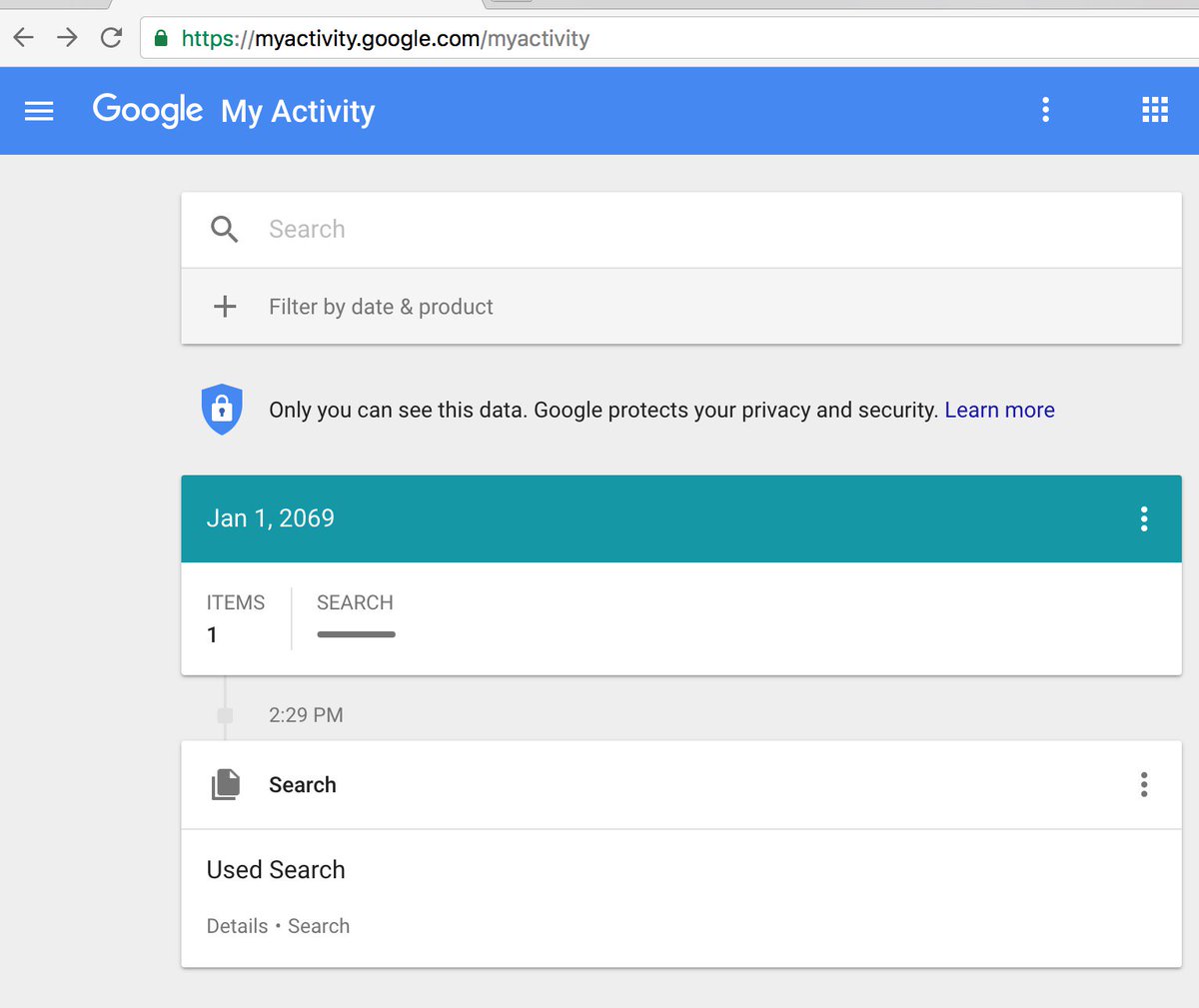Expand Filter by date & product
This screenshot has width=1199, height=1008.
tap(680, 307)
